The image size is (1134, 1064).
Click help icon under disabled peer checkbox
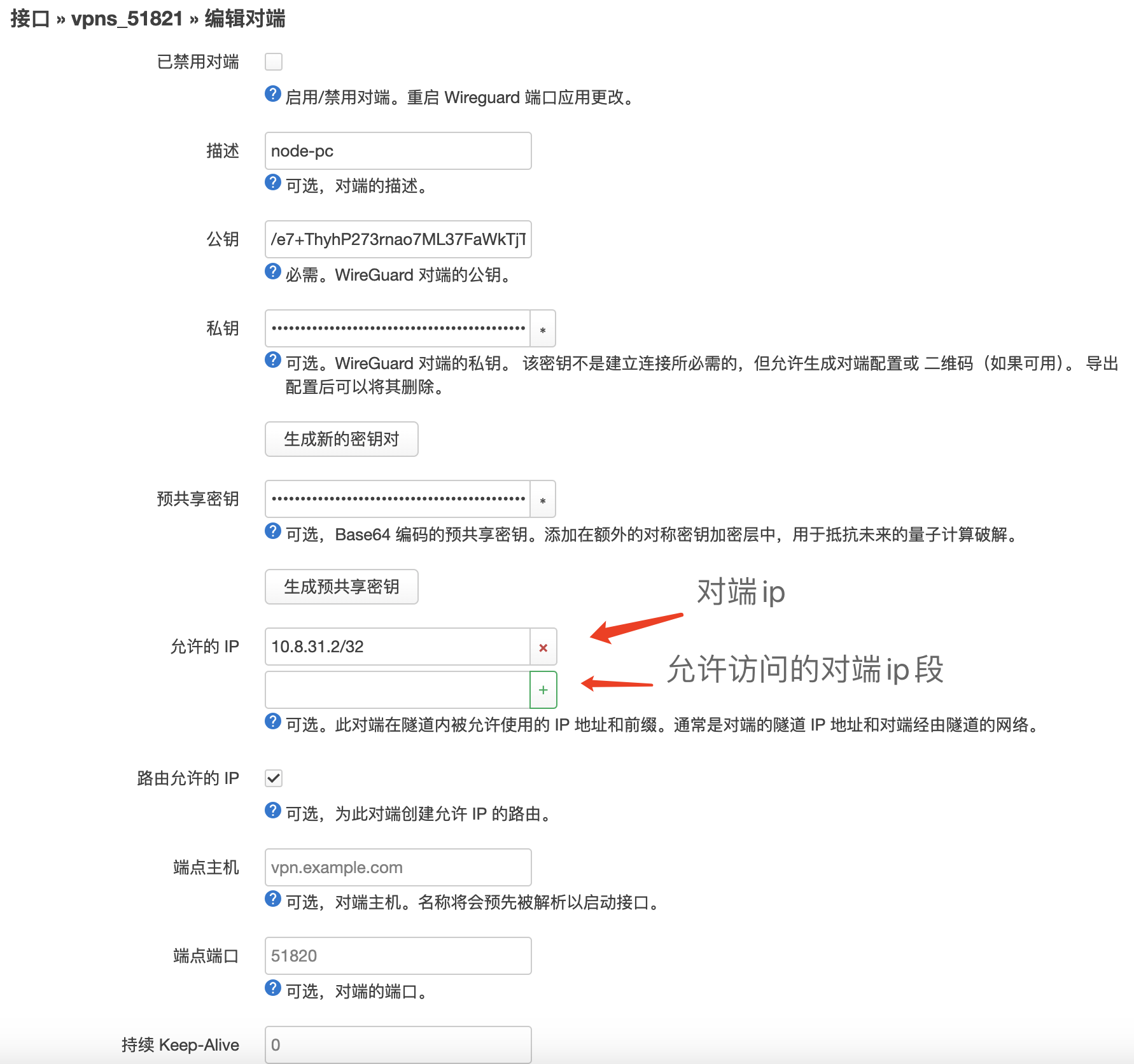click(272, 94)
